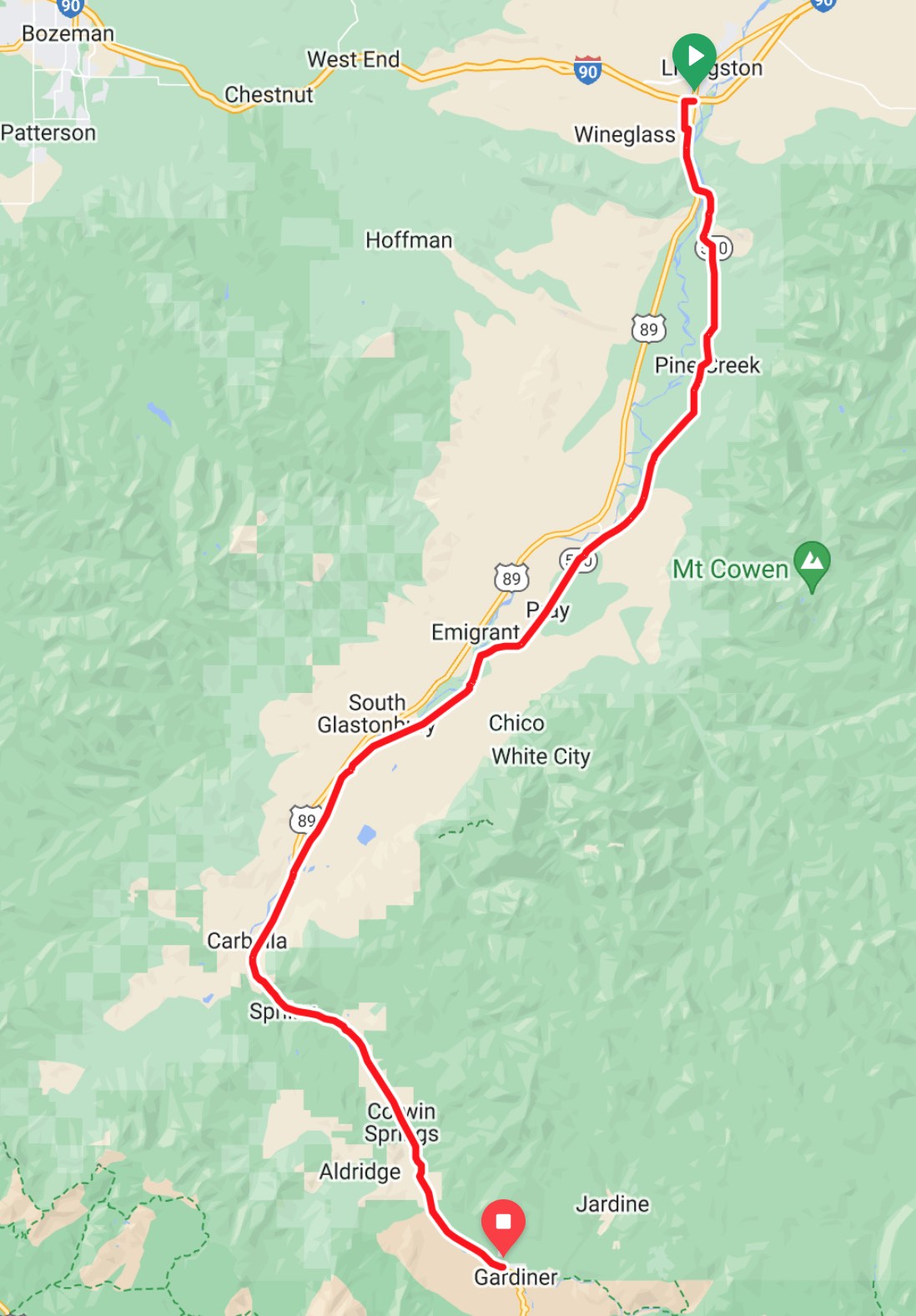The width and height of the screenshot is (916, 1316).
Task: Select the Jardine place label
Action: [x=612, y=1203]
